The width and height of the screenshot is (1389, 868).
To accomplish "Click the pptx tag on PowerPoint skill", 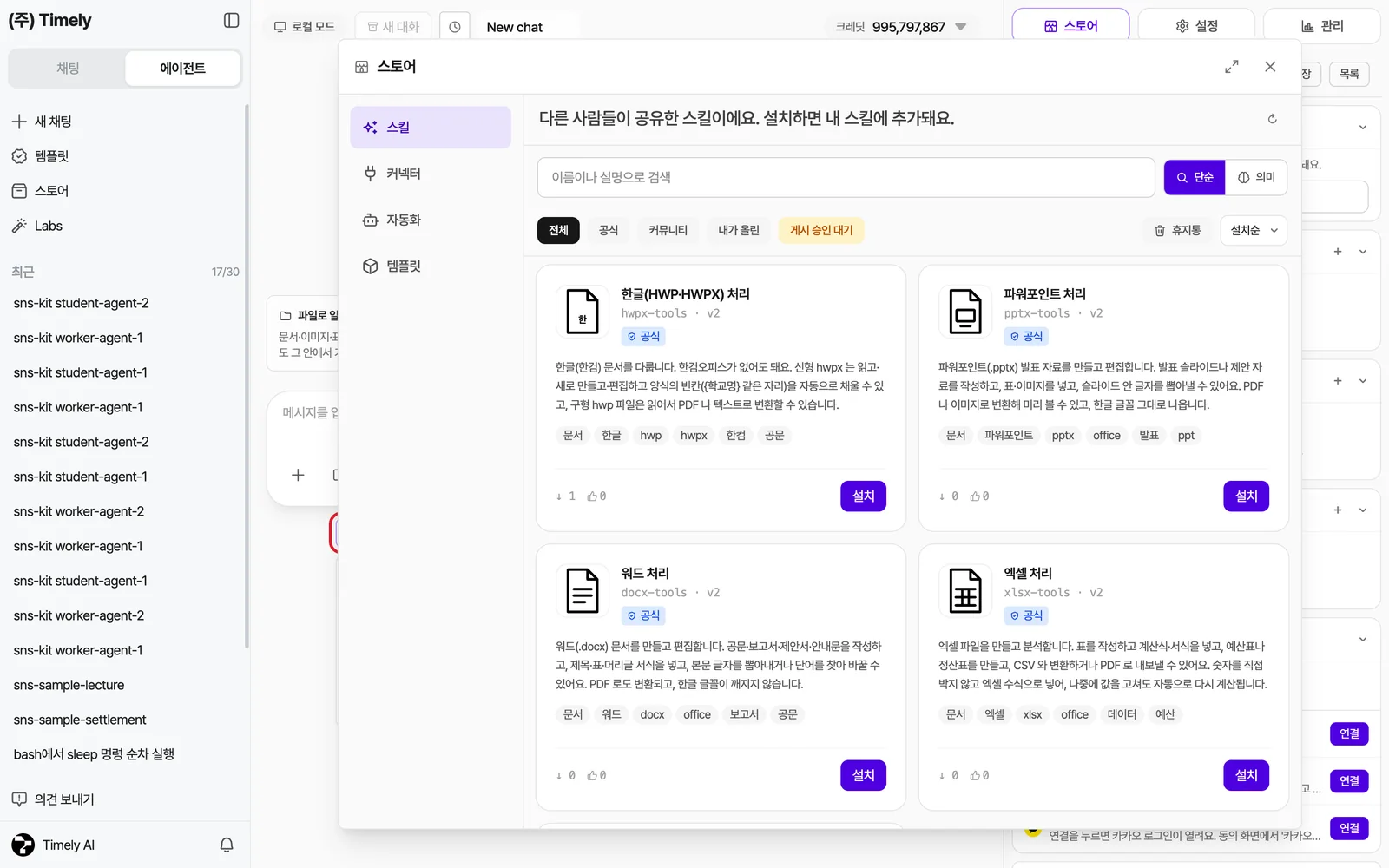I will pos(1063,436).
